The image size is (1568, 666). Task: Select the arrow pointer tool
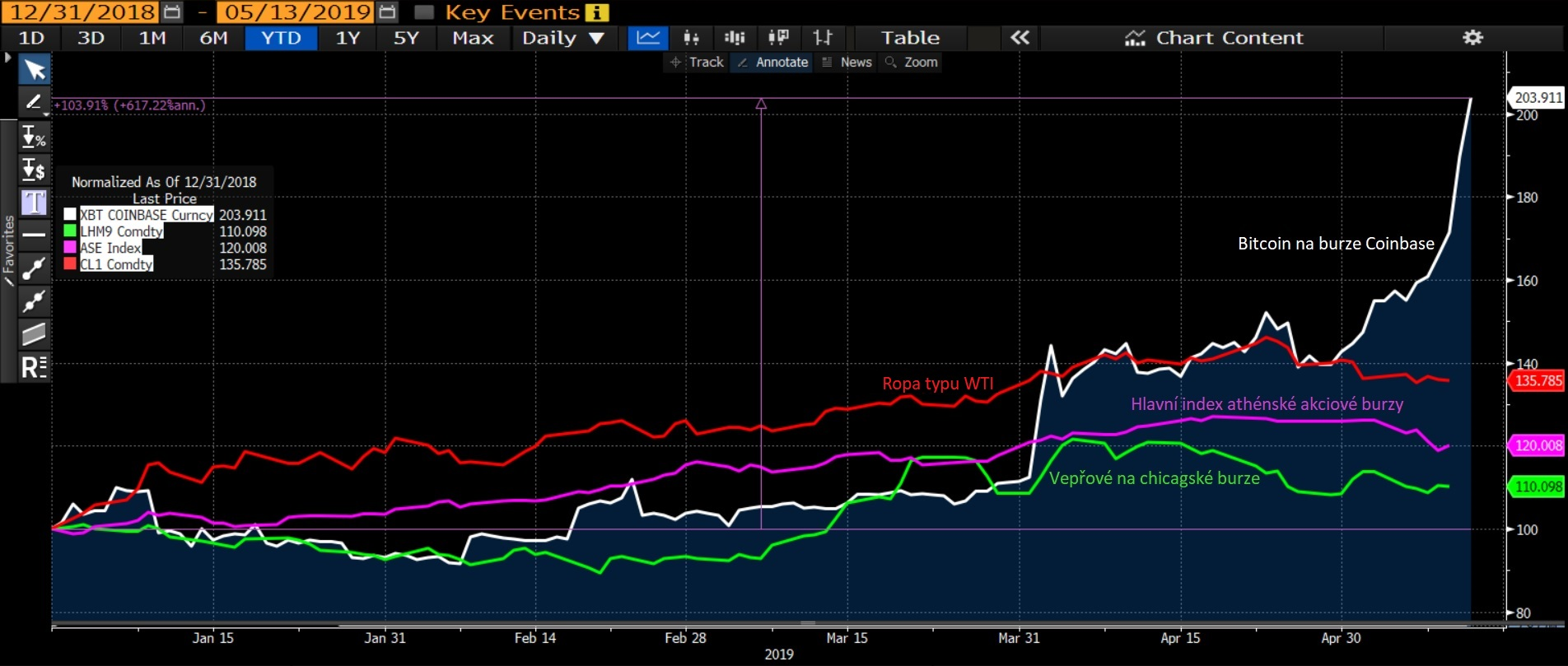click(35, 69)
